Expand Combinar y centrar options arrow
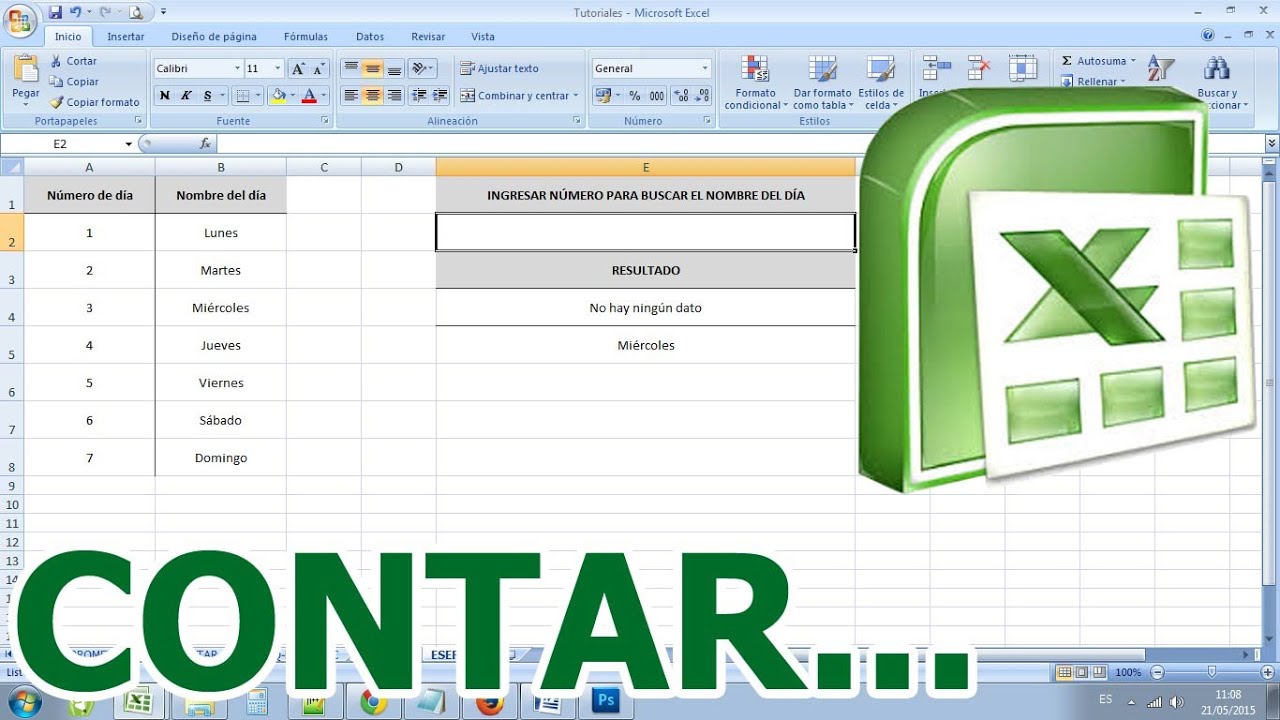Image resolution: width=1280 pixels, height=720 pixels. (576, 96)
